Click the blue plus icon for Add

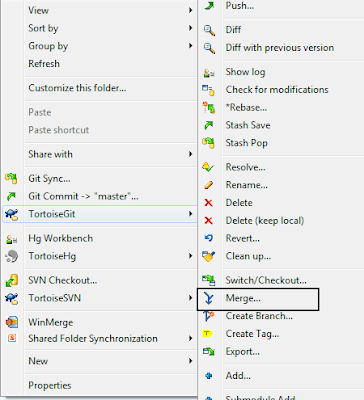pyautogui.click(x=209, y=376)
